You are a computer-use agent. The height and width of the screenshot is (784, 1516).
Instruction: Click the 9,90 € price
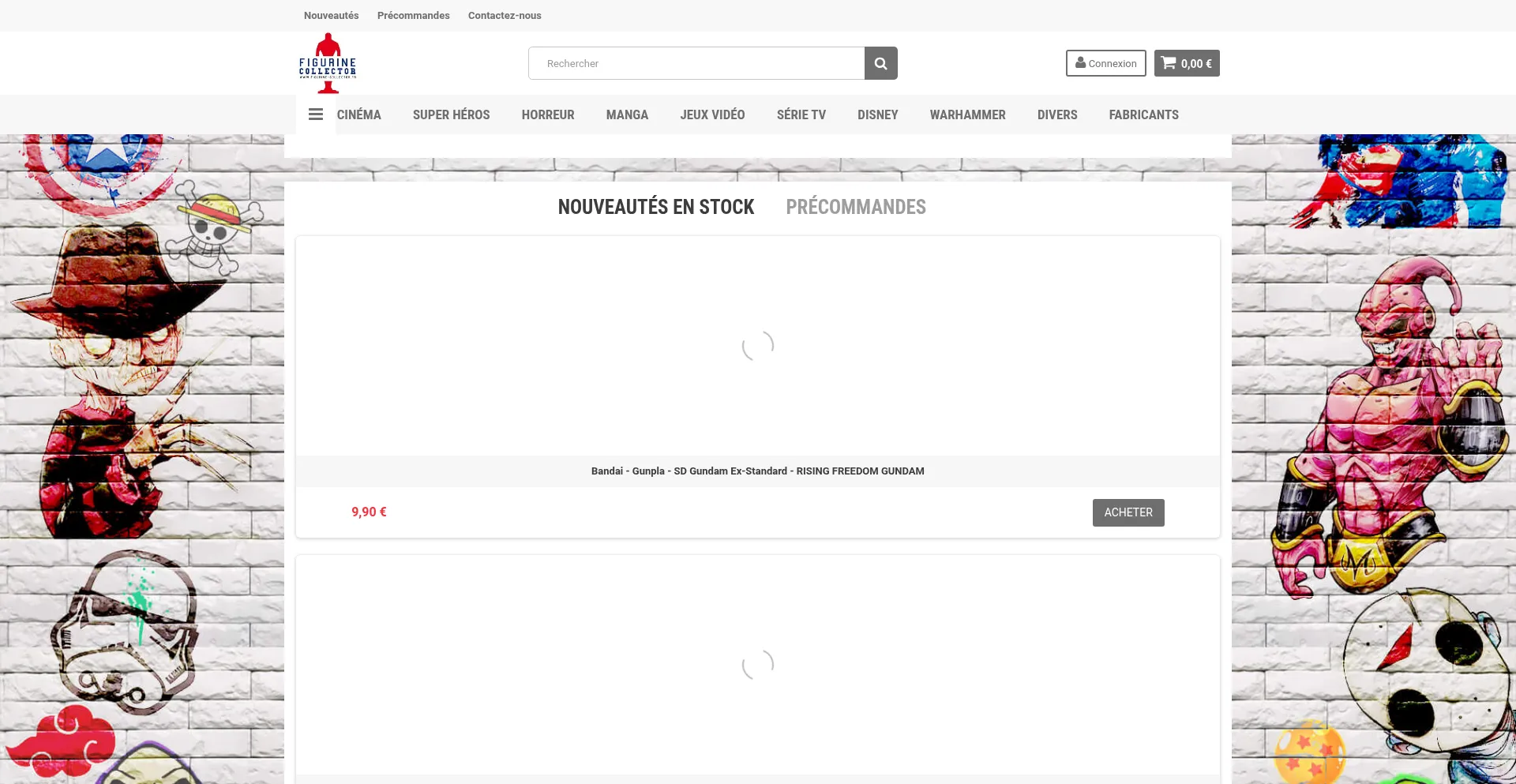coord(369,512)
